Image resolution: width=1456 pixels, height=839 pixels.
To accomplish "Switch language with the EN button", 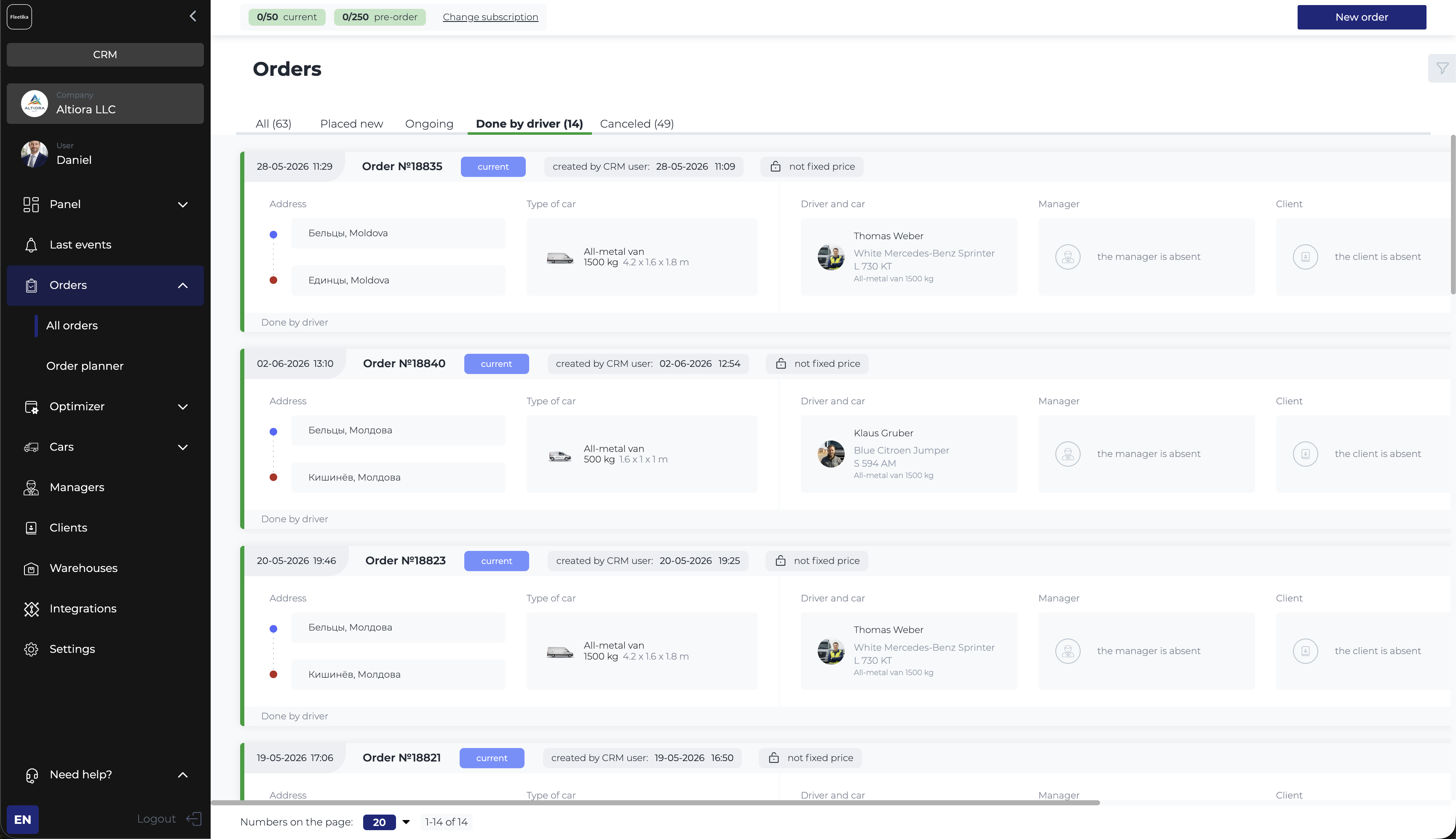I will 22,819.
